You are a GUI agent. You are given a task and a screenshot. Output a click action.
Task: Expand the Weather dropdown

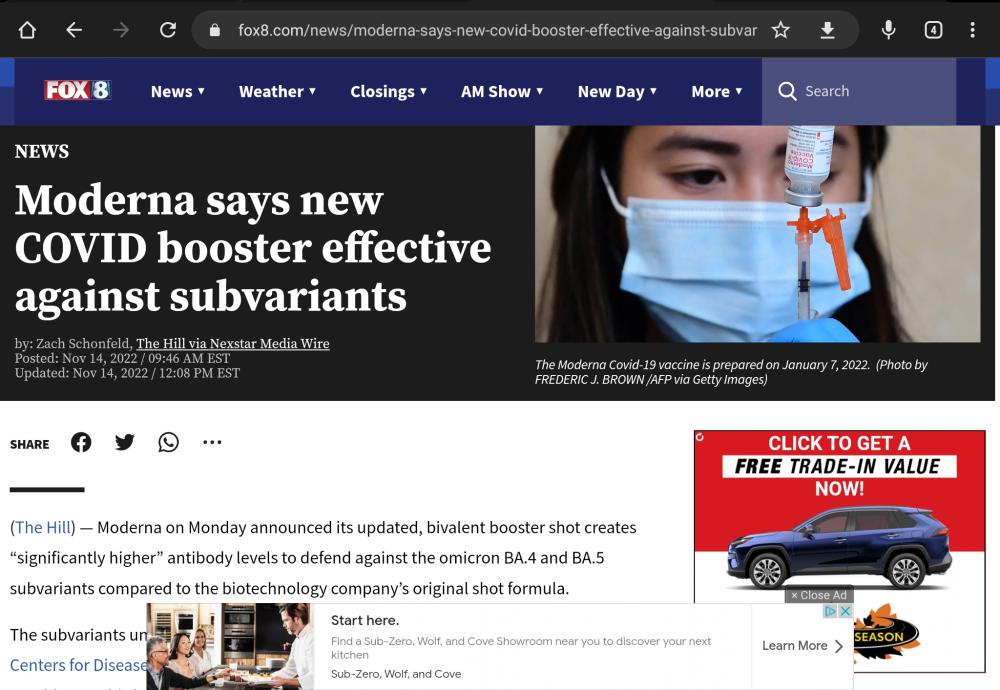(x=277, y=91)
